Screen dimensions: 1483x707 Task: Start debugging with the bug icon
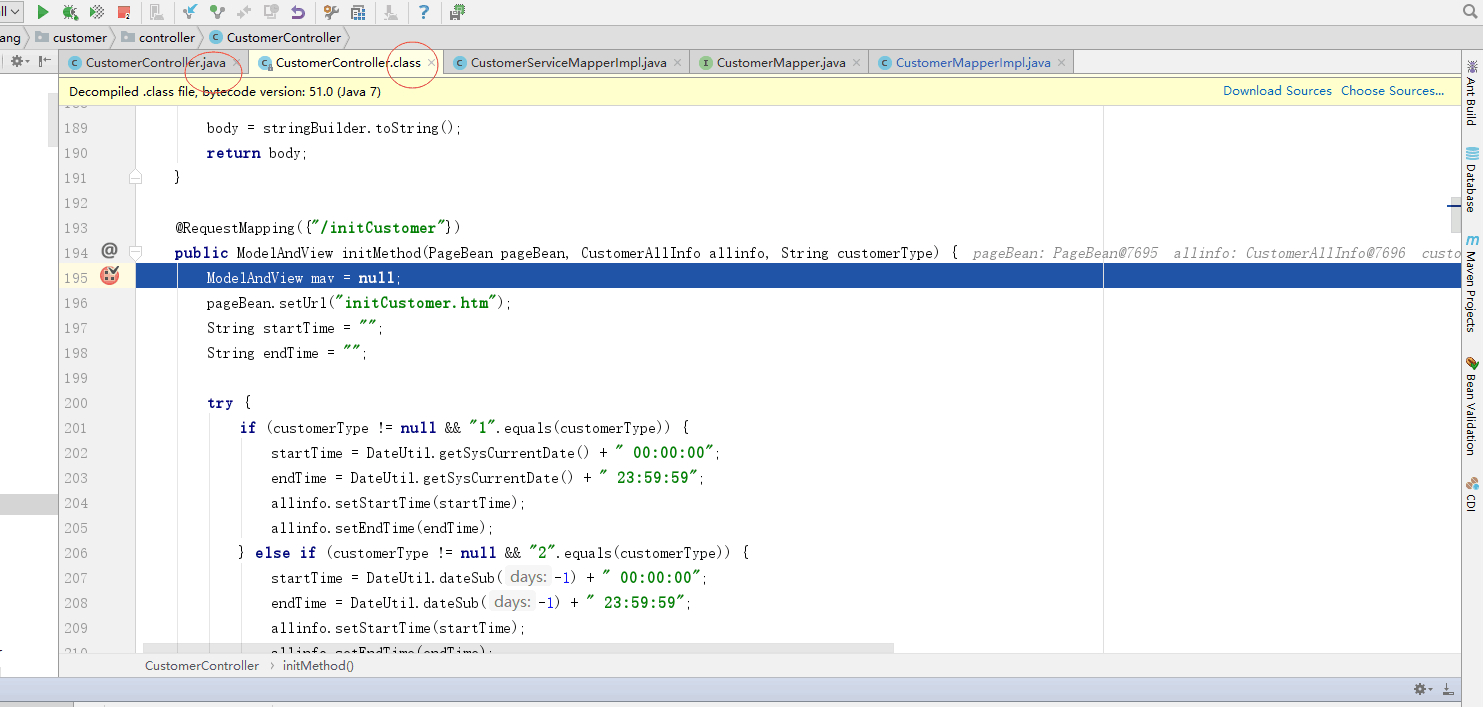click(70, 12)
